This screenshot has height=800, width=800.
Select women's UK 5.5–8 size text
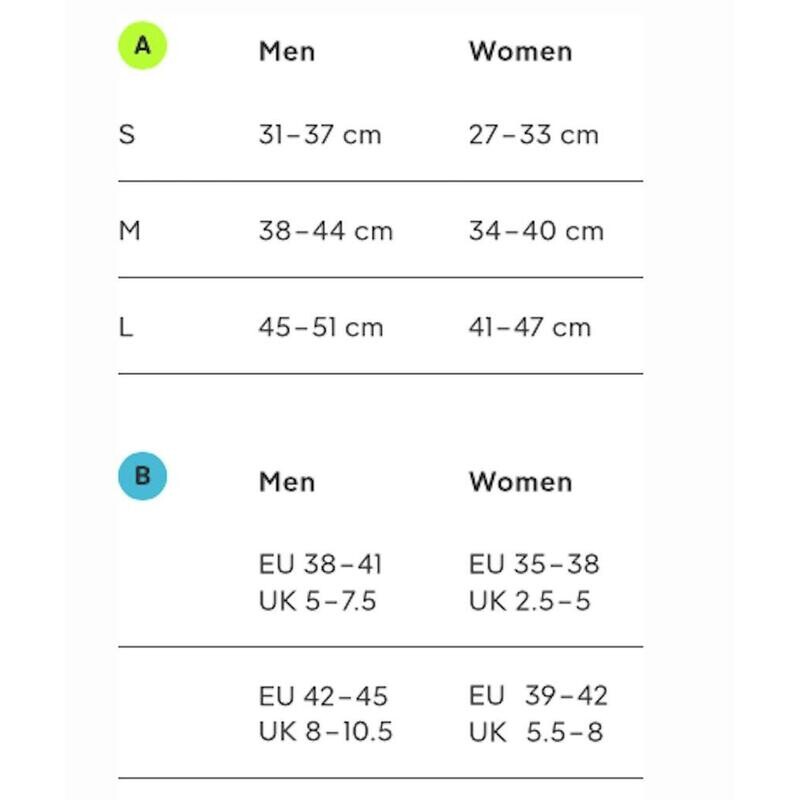tap(536, 732)
